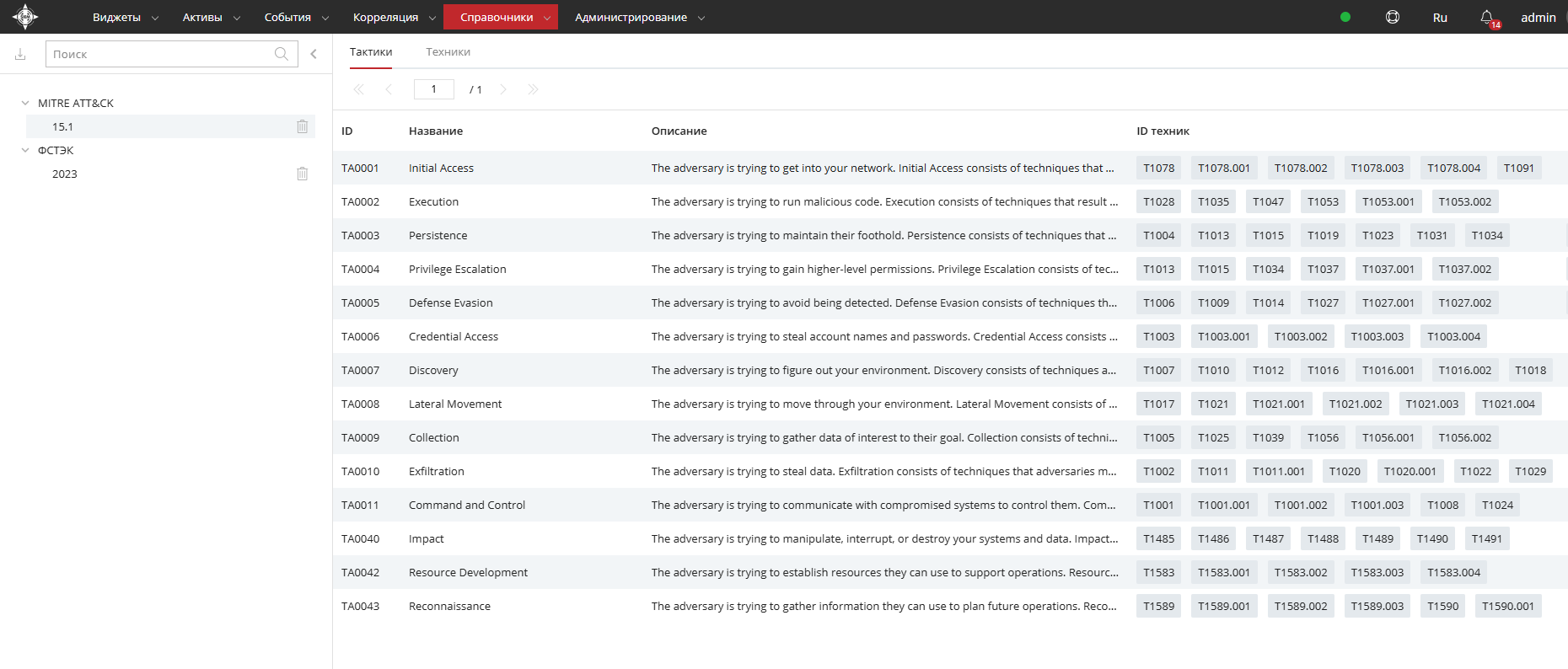
Task: Collapse the ФСТЭК tree node
Action: [x=25, y=150]
